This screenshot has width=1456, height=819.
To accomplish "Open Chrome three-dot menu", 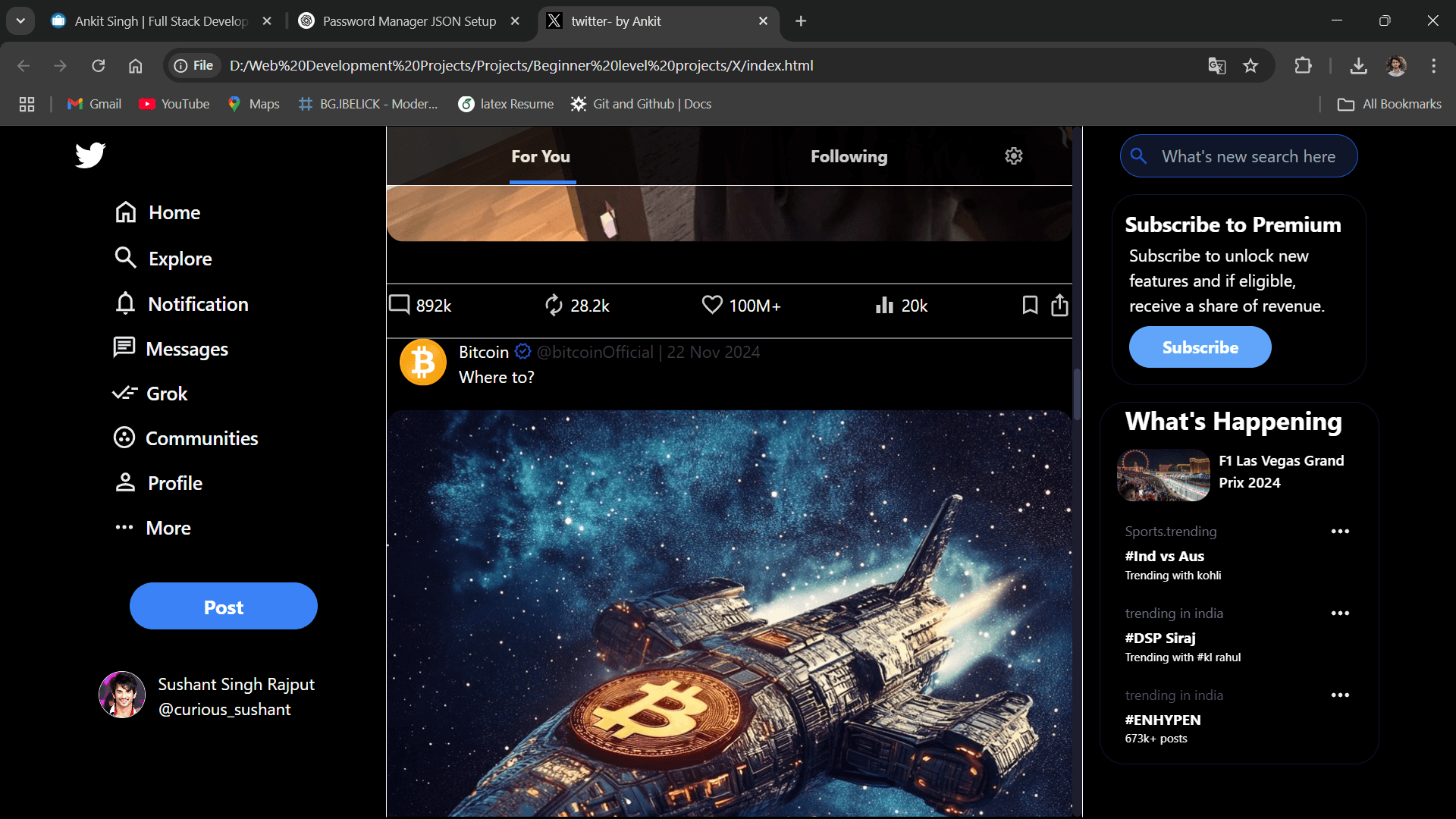I will tap(1433, 66).
